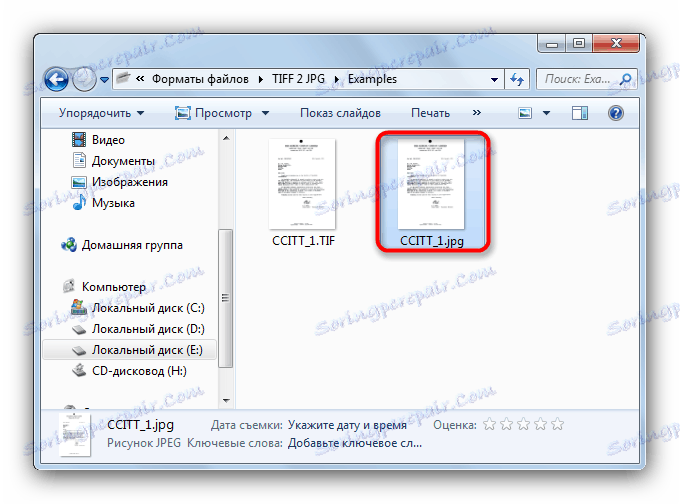This screenshot has width=680, height=504.
Task: Refresh the folder with the refresh icon
Action: pyautogui.click(x=517, y=79)
